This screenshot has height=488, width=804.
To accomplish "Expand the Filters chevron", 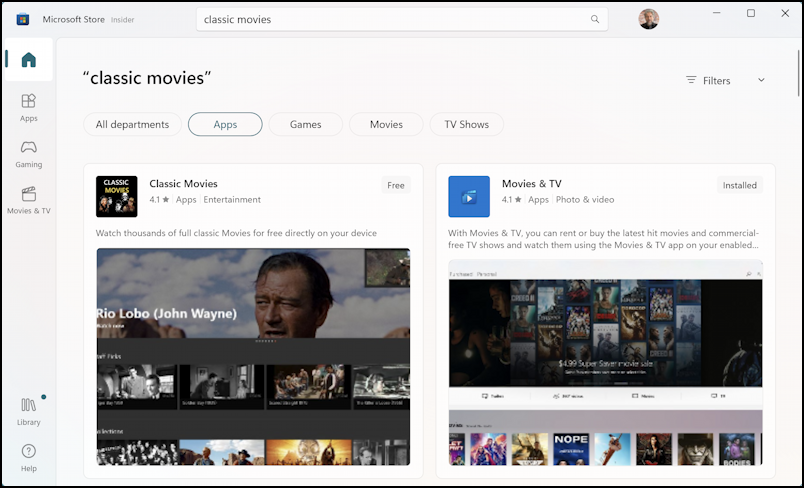I will (761, 80).
